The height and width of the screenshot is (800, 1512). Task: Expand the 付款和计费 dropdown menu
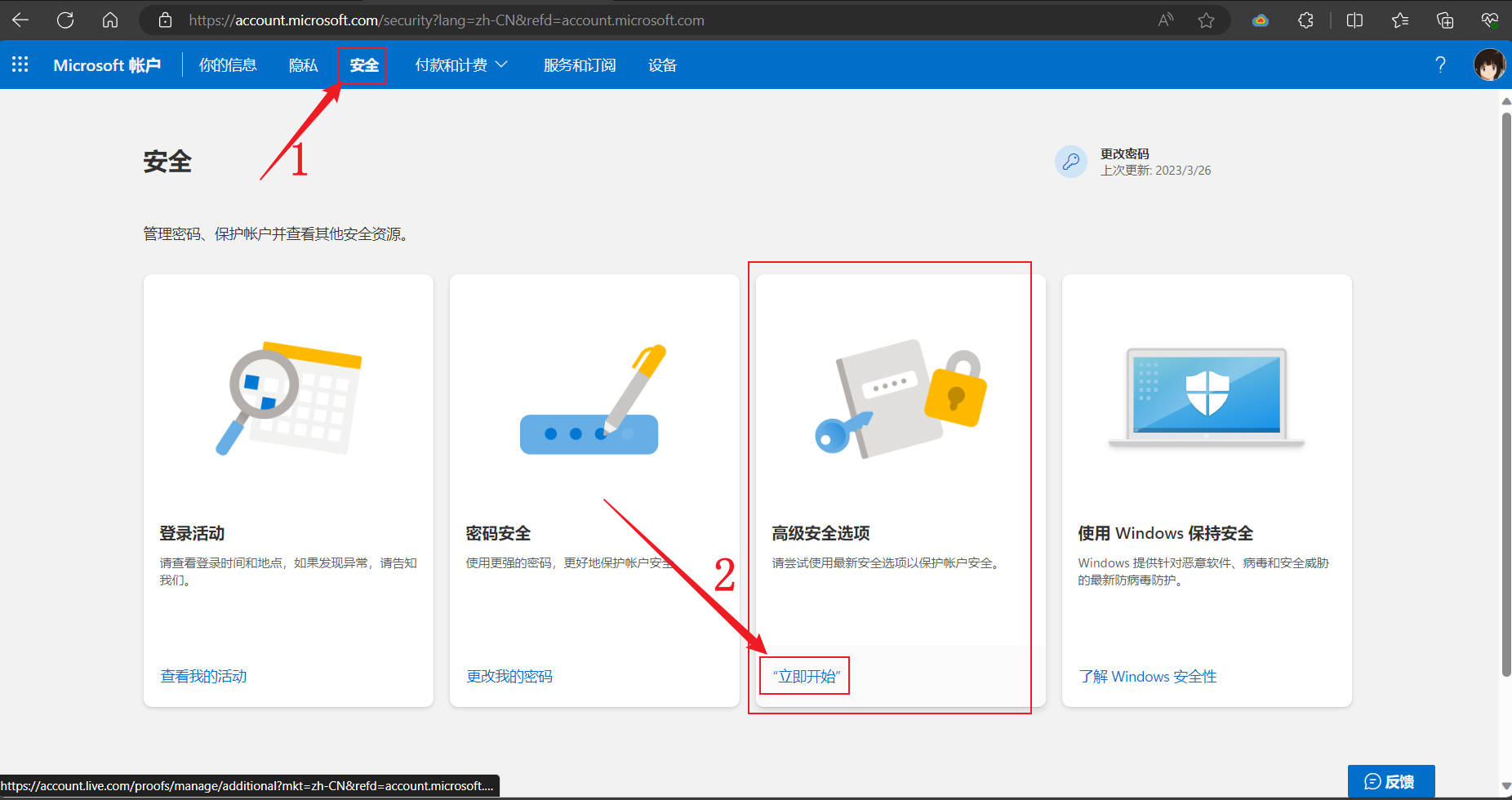(x=461, y=64)
